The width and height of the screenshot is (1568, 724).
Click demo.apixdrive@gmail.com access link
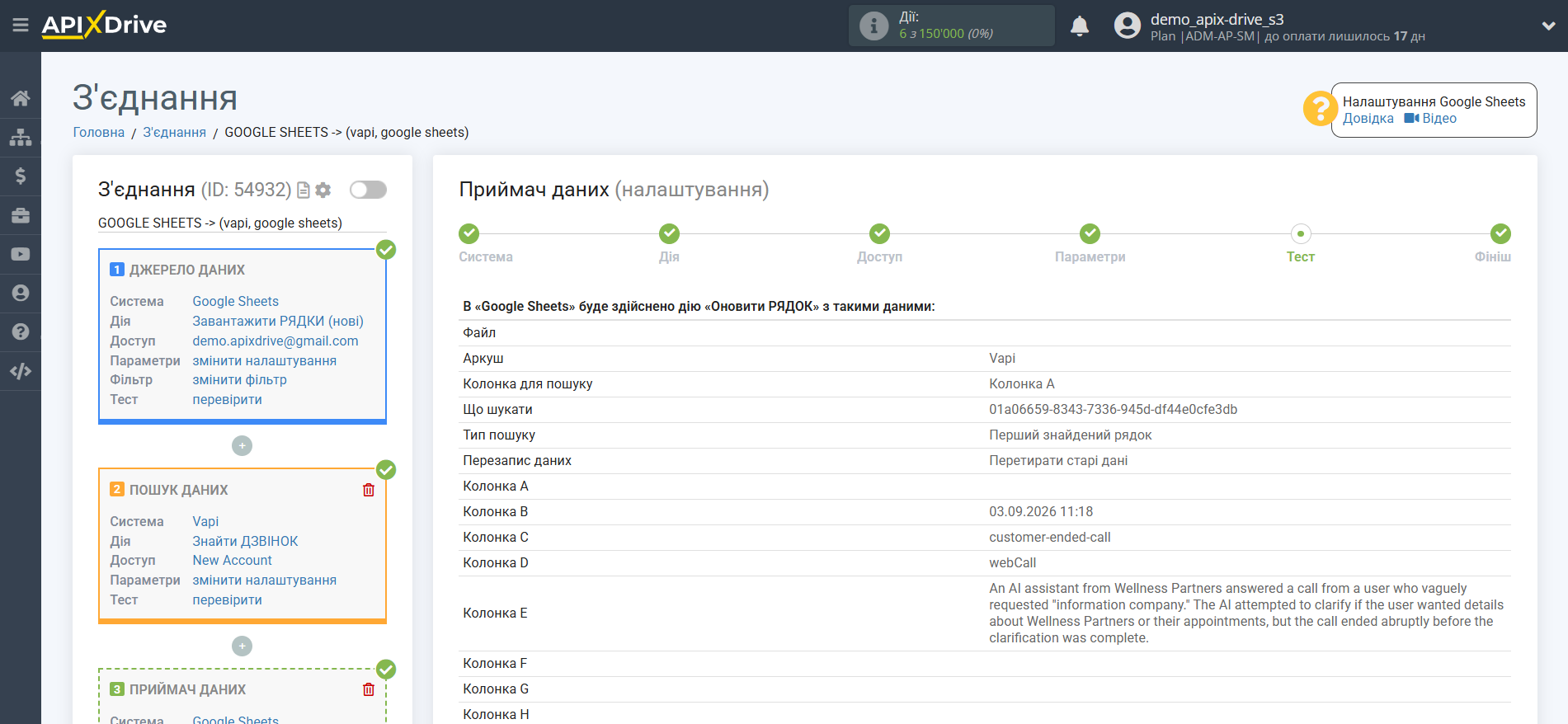[275, 341]
